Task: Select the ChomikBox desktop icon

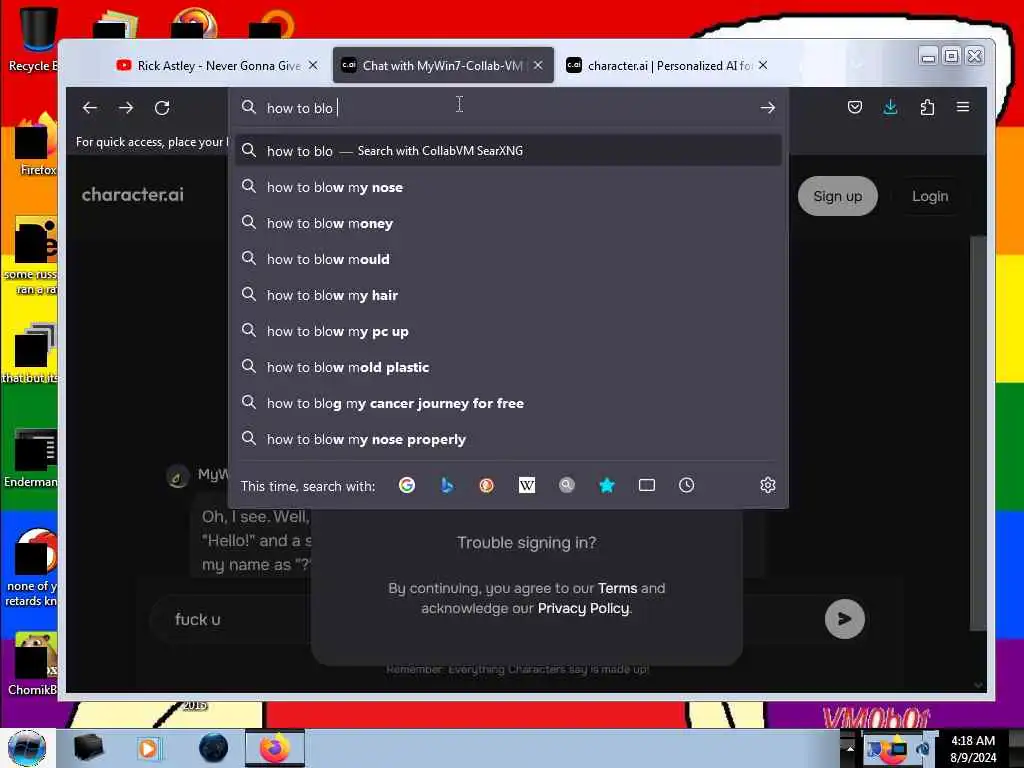Action: click(x=33, y=665)
